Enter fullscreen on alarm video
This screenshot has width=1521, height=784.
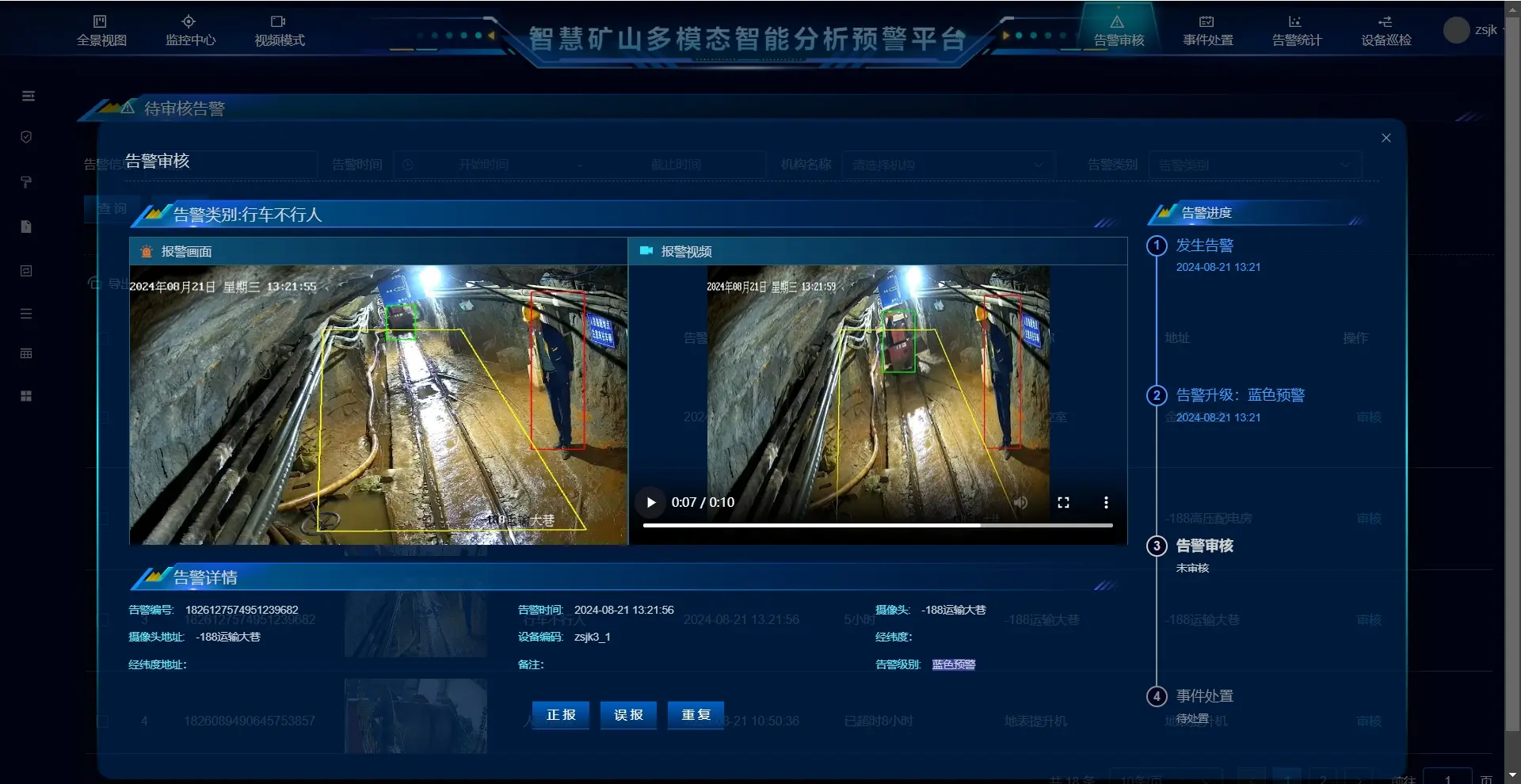pyautogui.click(x=1063, y=502)
